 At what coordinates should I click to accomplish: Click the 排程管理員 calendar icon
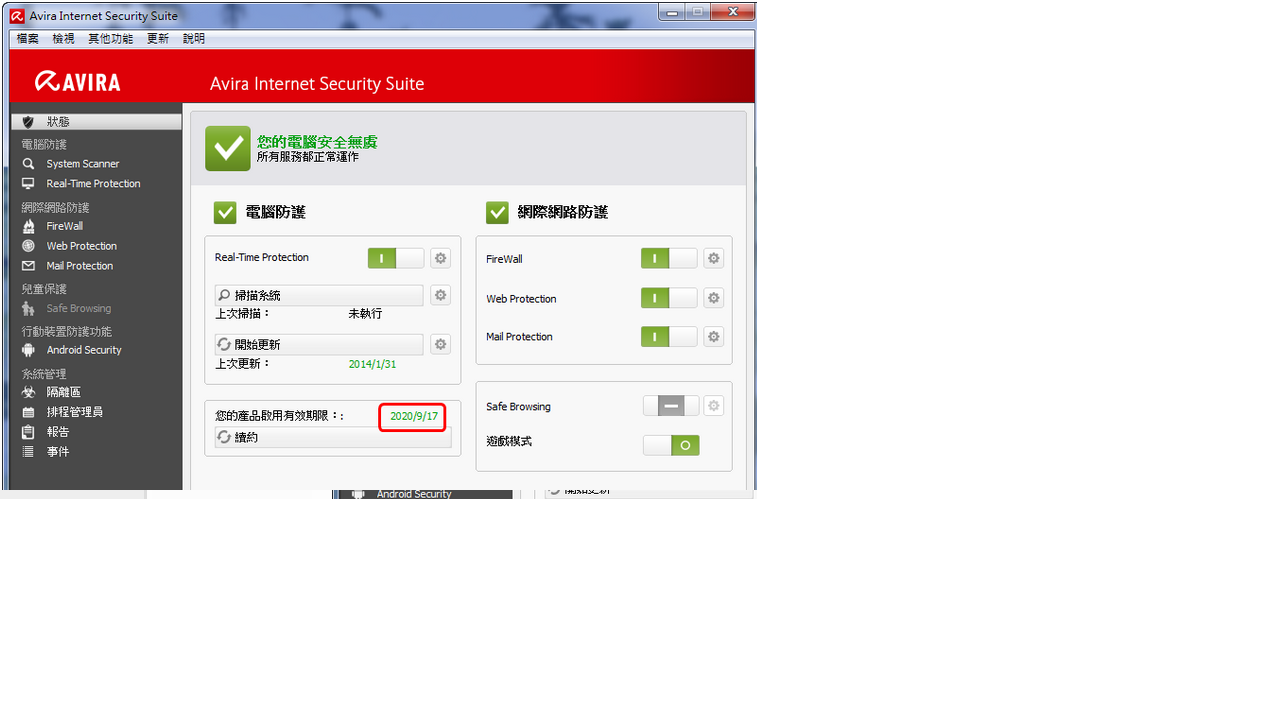click(x=28, y=412)
